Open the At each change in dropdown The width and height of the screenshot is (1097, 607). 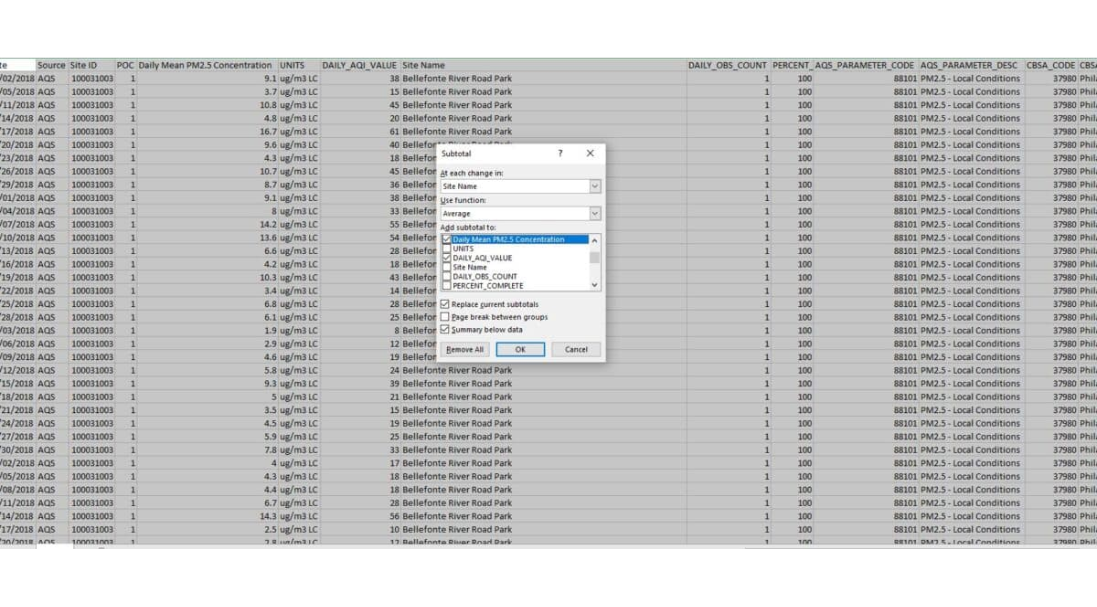point(595,186)
